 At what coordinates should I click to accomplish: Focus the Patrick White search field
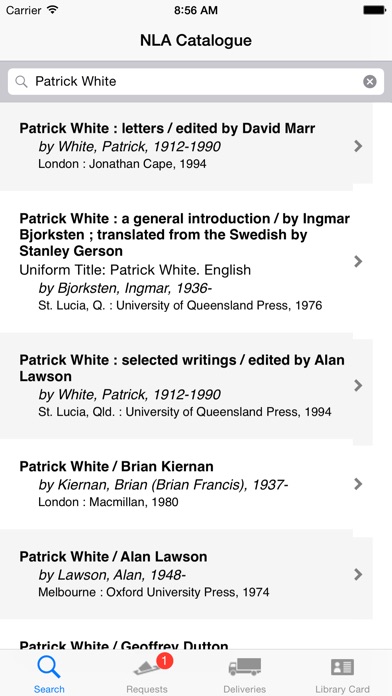point(196,82)
